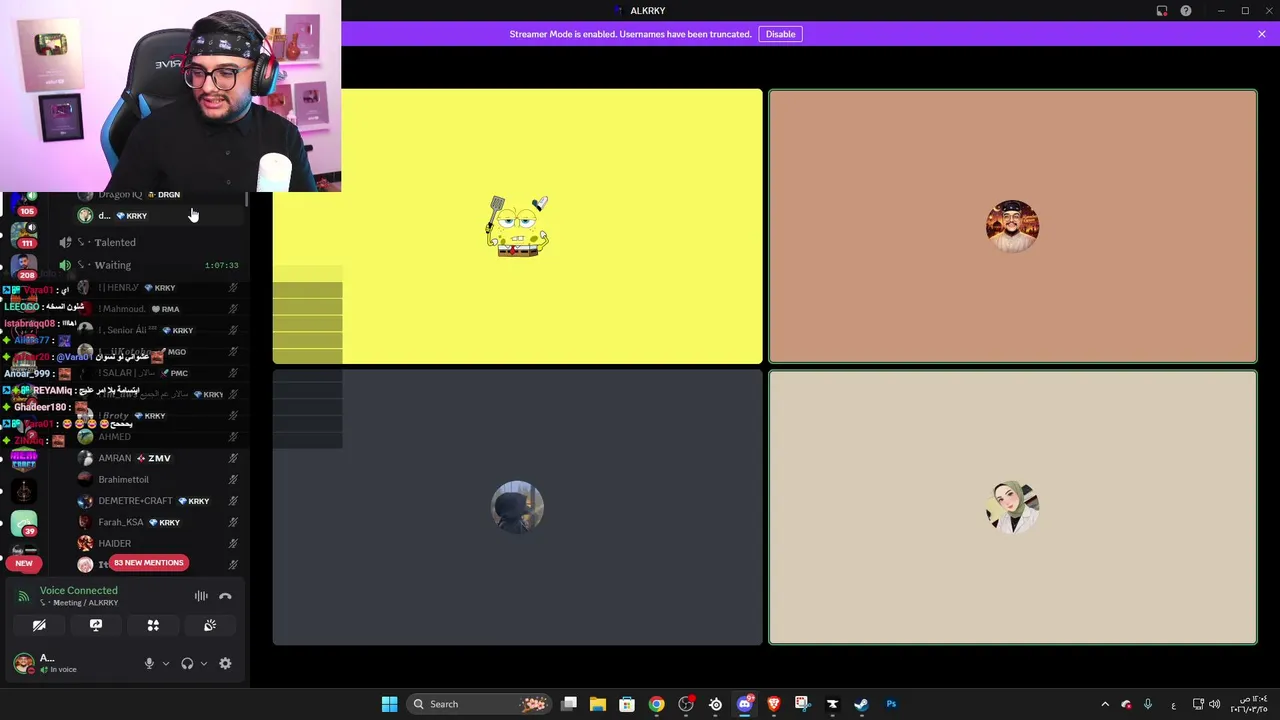
Task: Open OBS Studio from the taskbar
Action: [x=686, y=704]
